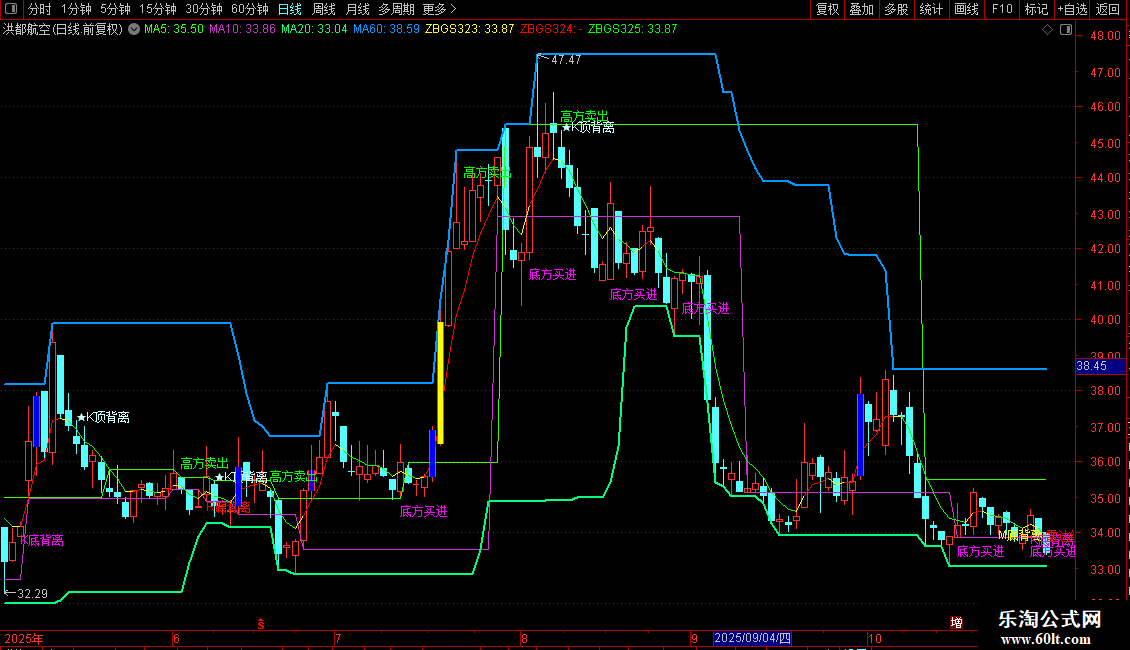This screenshot has width=1130, height=650.
Task: Click the MA10: 33.86 indicator label
Action: [x=242, y=30]
